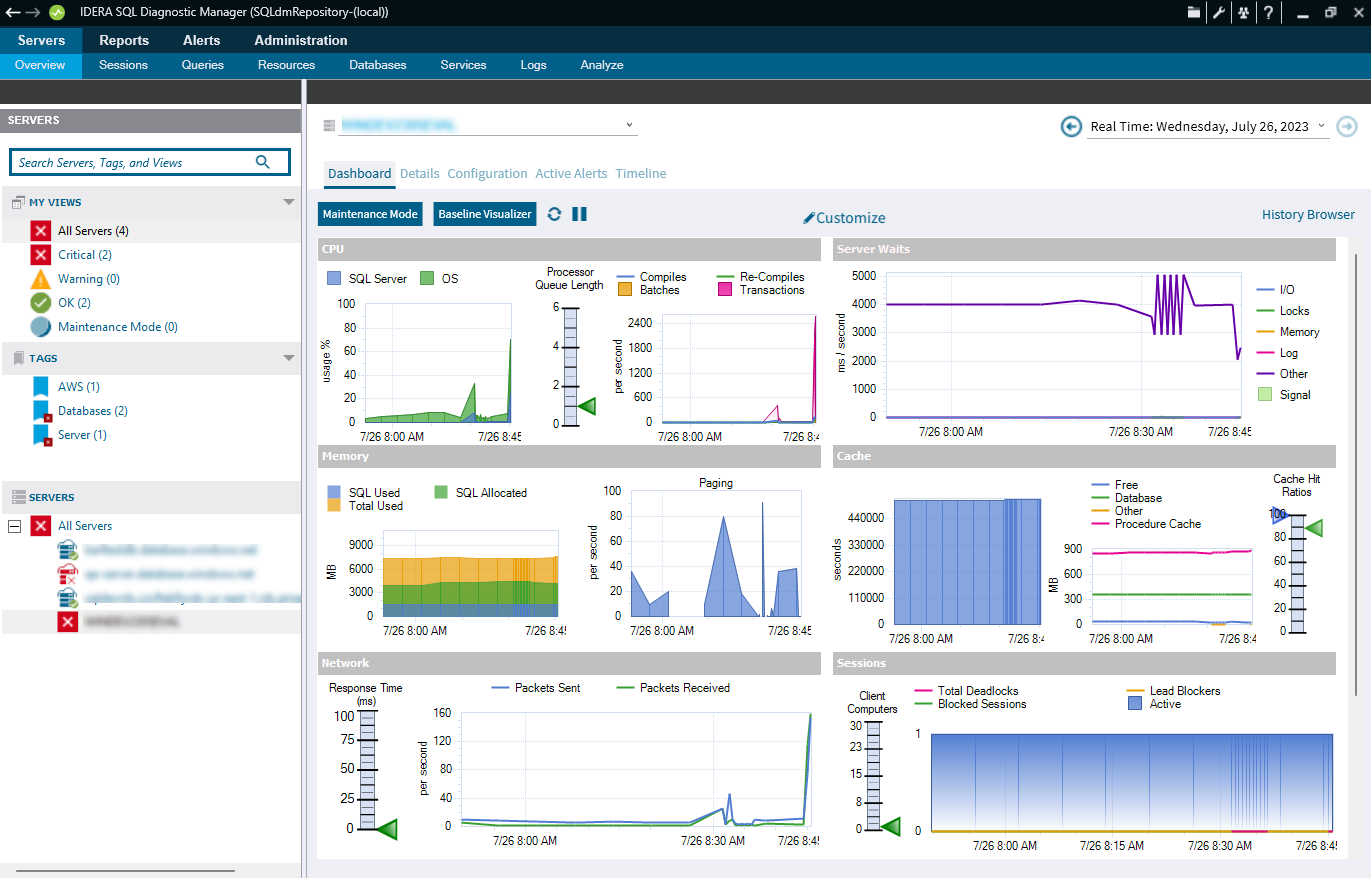
Task: Open the History Browser link
Action: coord(1308,215)
